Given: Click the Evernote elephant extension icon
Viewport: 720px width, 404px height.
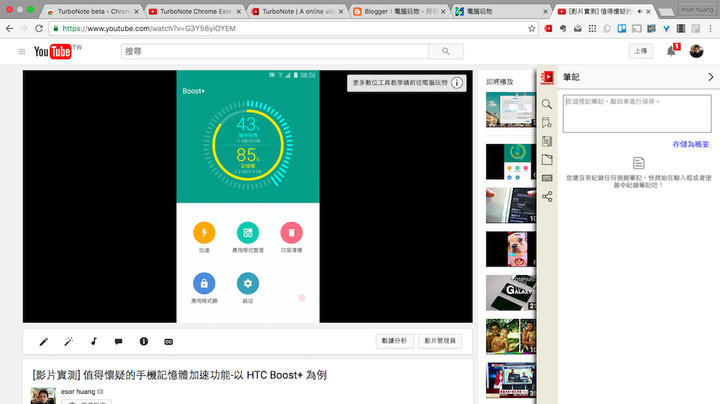Looking at the screenshot, I should [563, 28].
